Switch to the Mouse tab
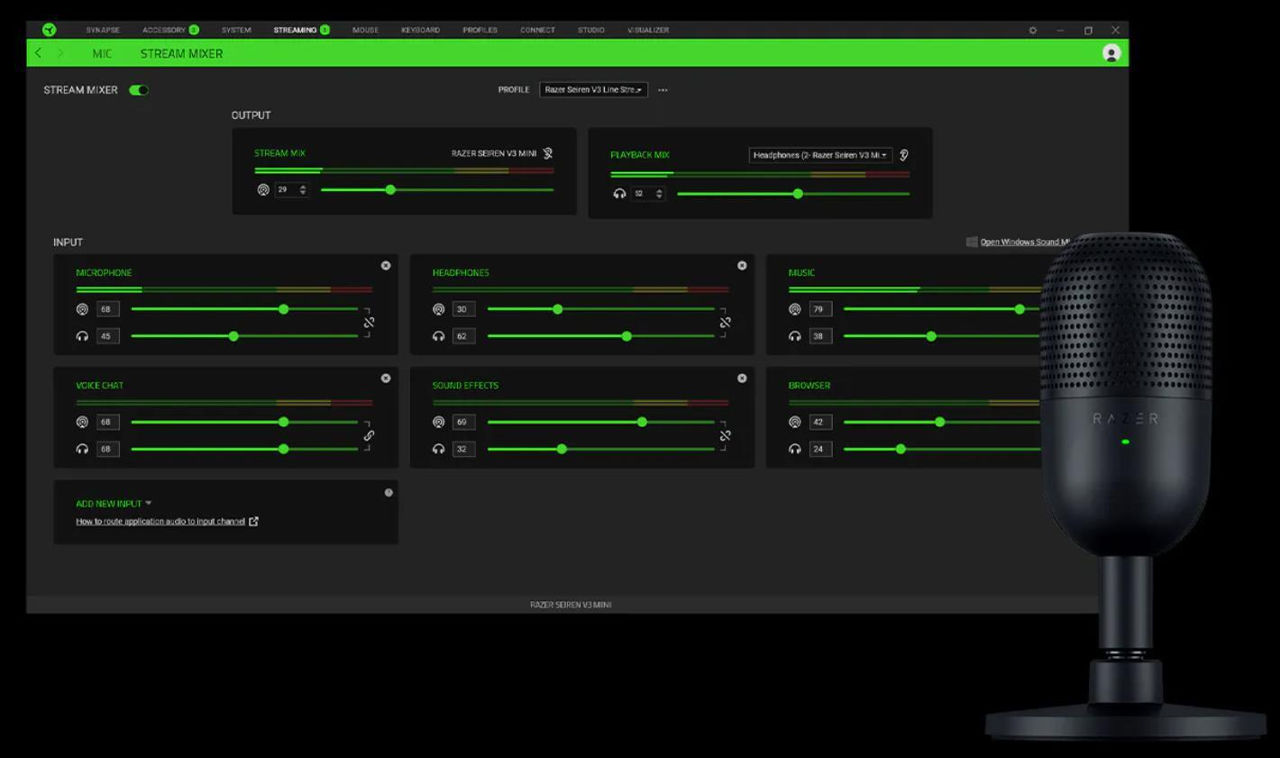1280x758 pixels. [365, 30]
